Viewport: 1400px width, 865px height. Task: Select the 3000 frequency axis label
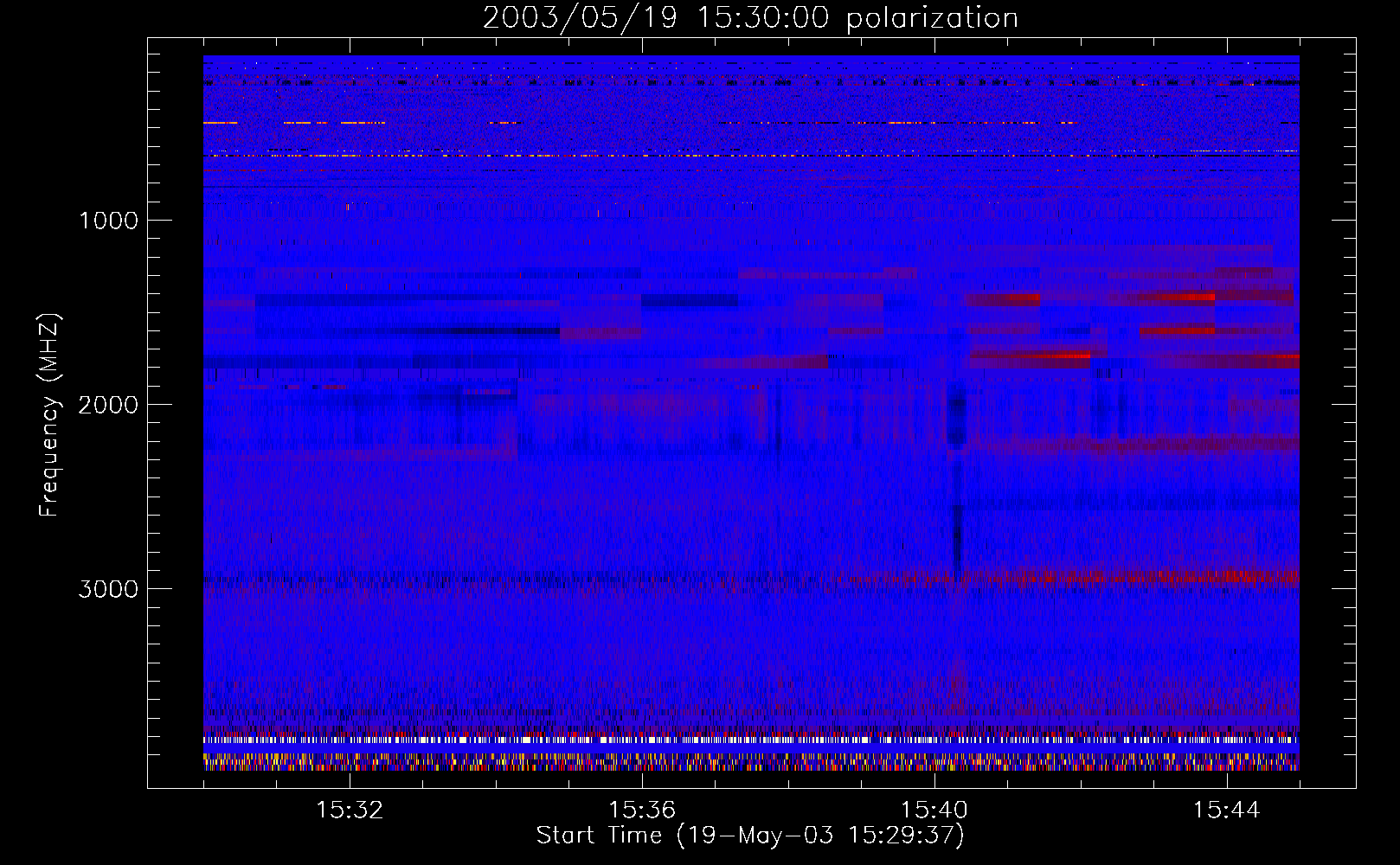click(108, 589)
